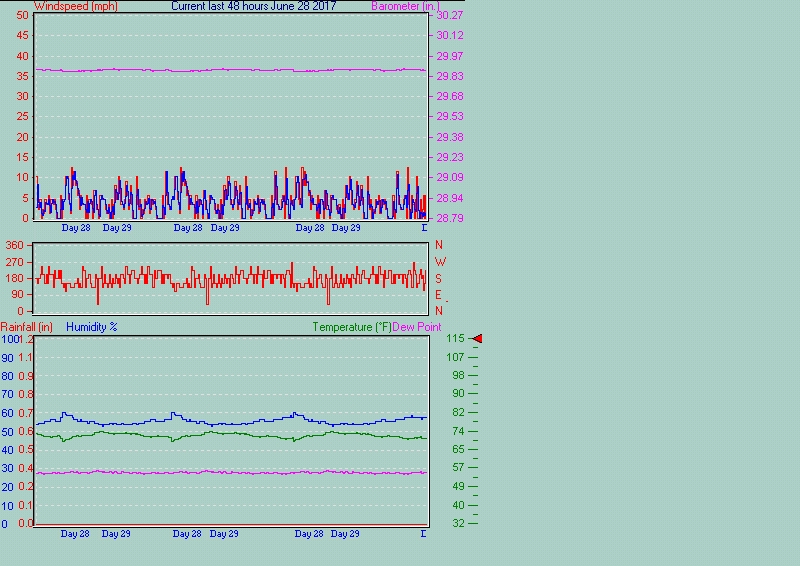
Task: Click the 107 value on temperature scale
Action: pyautogui.click(x=456, y=357)
